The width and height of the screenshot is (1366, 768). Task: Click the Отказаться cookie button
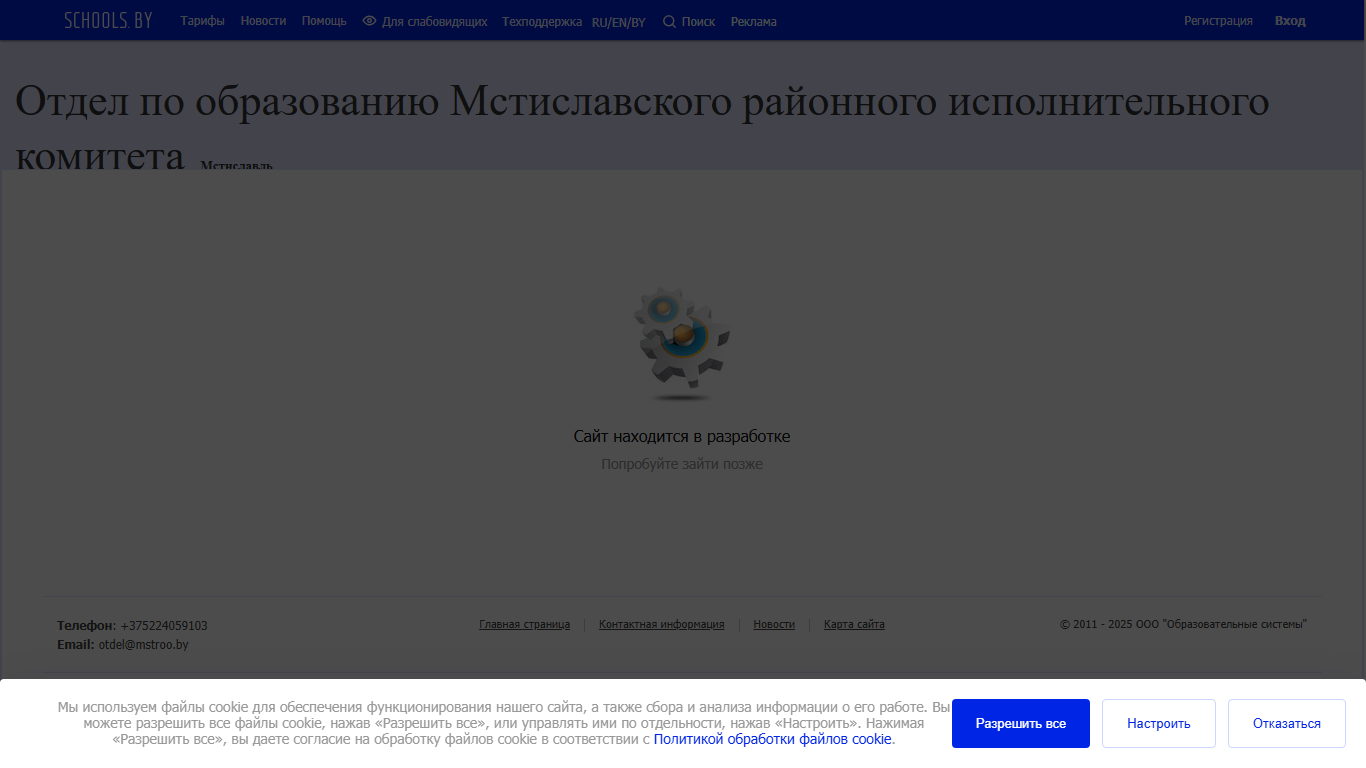[x=1287, y=723]
